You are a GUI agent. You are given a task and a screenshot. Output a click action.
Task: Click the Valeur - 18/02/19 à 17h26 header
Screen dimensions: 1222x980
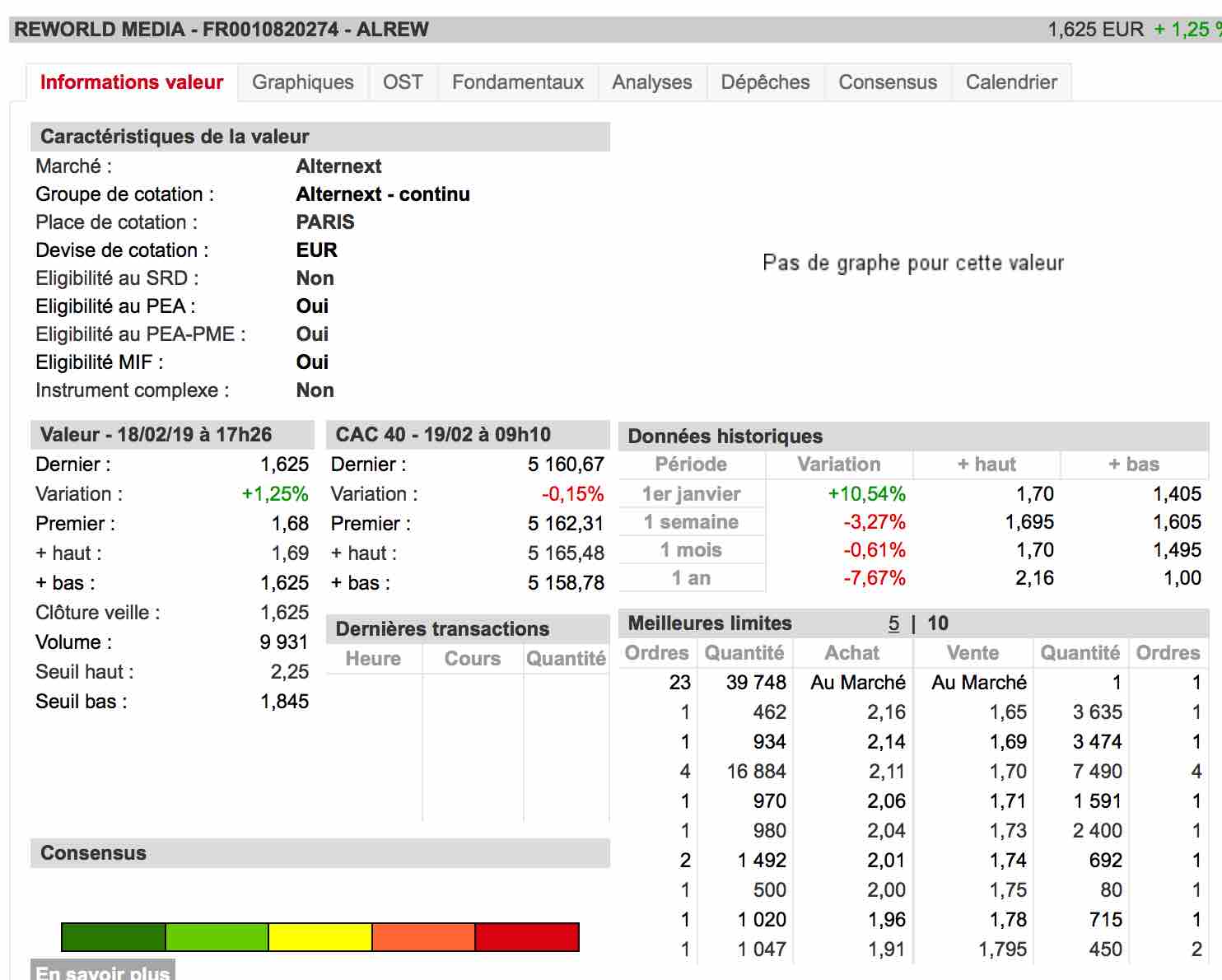tap(172, 435)
